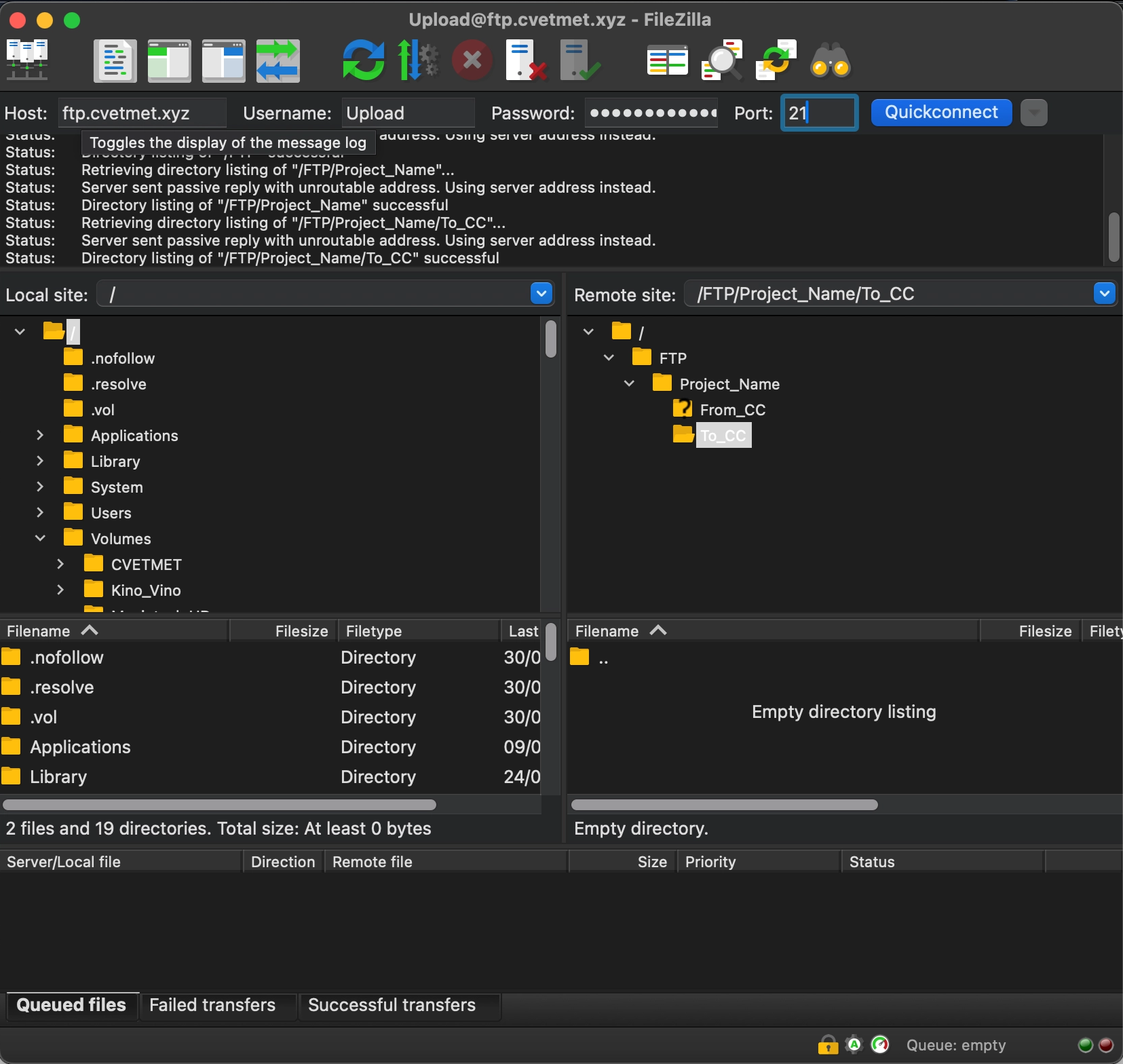Expand the local Applications folder
This screenshot has height=1064, width=1123.
tap(40, 435)
